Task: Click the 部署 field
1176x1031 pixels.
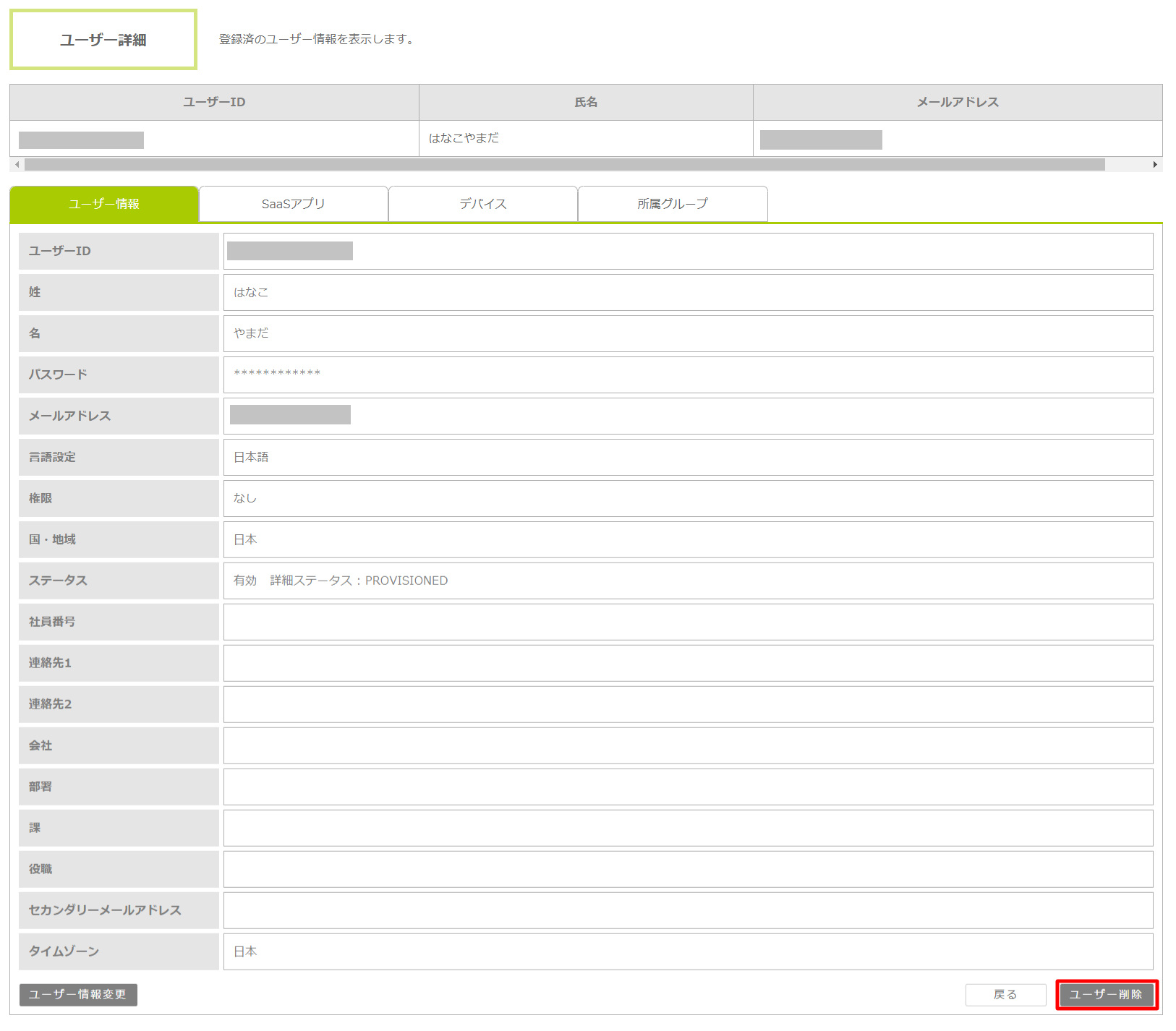Action: coord(688,787)
